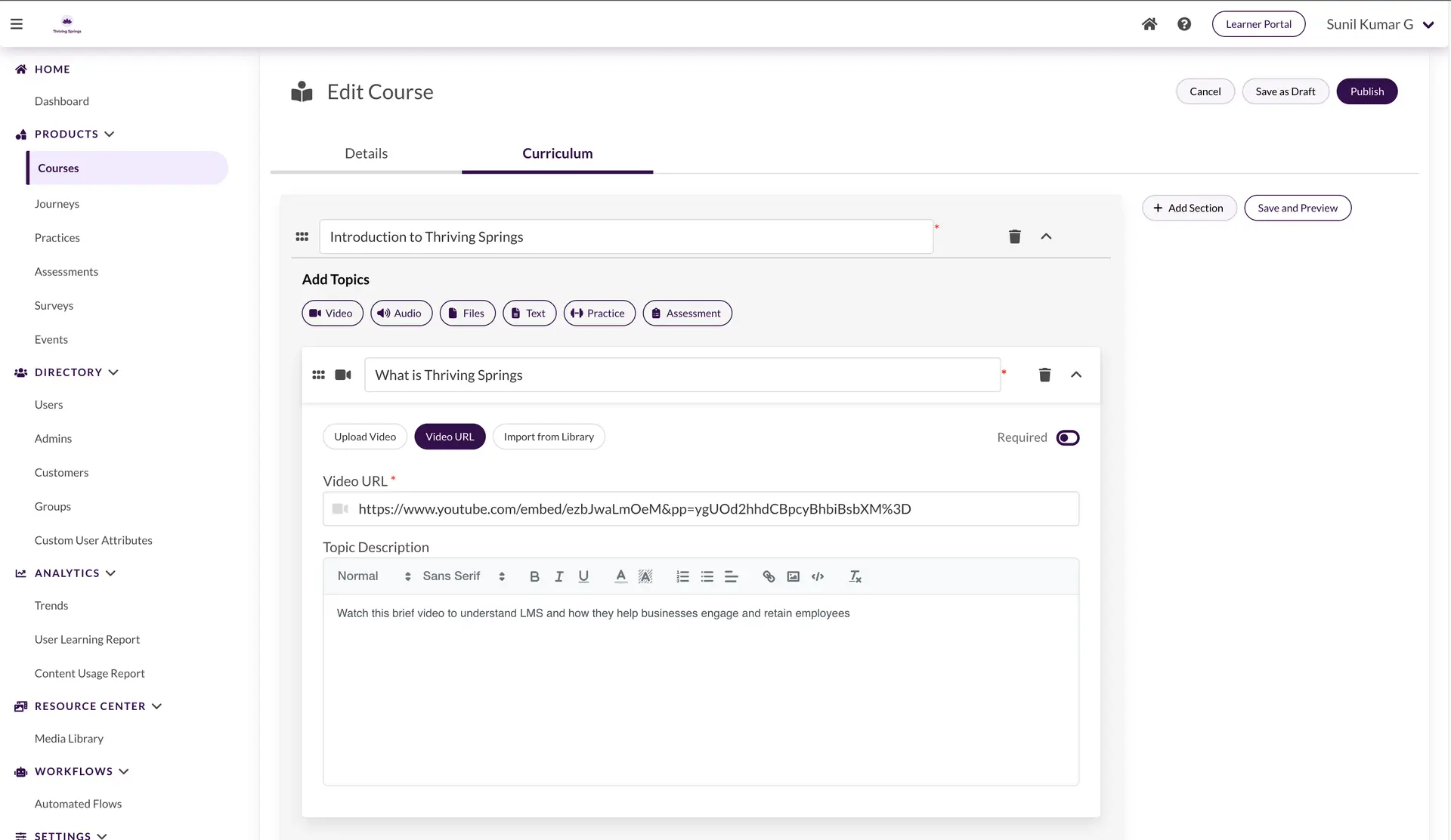Collapse the Introduction to Thriving Springs section
This screenshot has width=1451, height=840.
(1046, 236)
